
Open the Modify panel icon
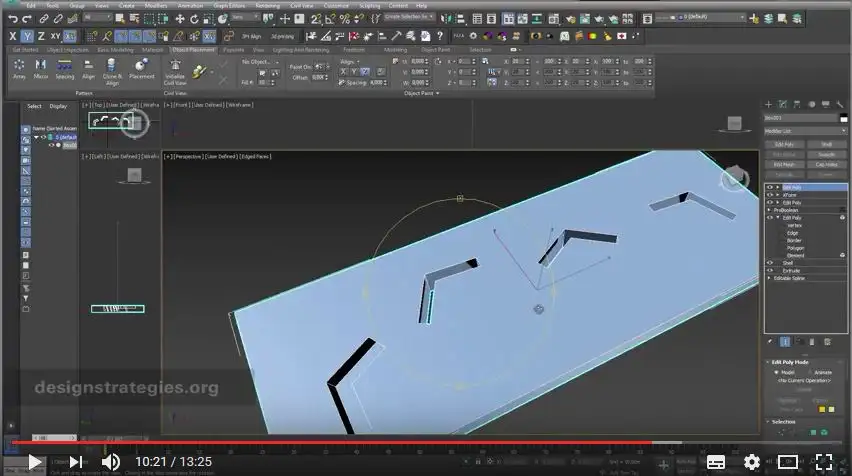tap(782, 104)
